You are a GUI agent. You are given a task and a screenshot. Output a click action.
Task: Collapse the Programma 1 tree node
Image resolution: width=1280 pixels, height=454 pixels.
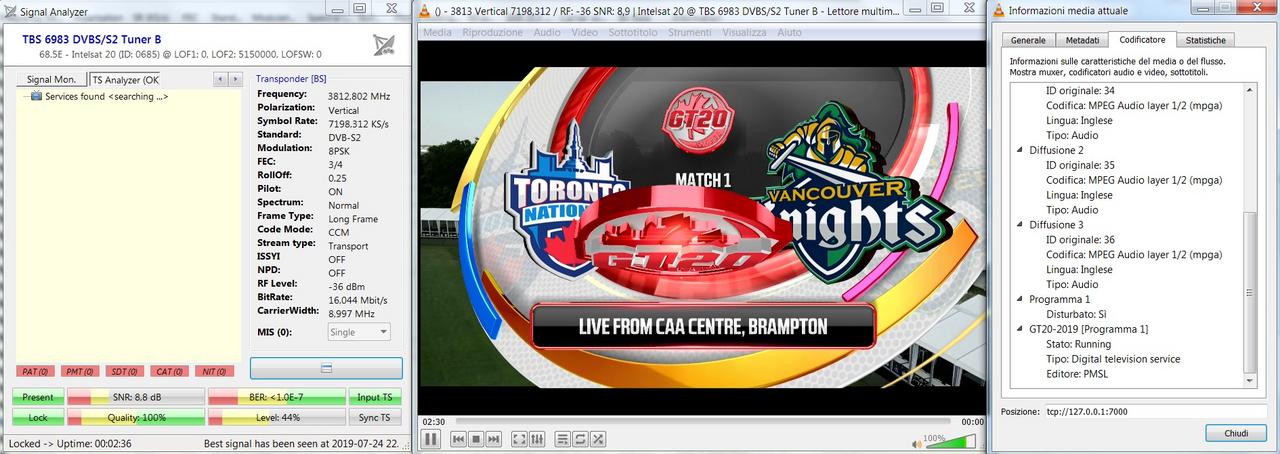tap(1020, 299)
